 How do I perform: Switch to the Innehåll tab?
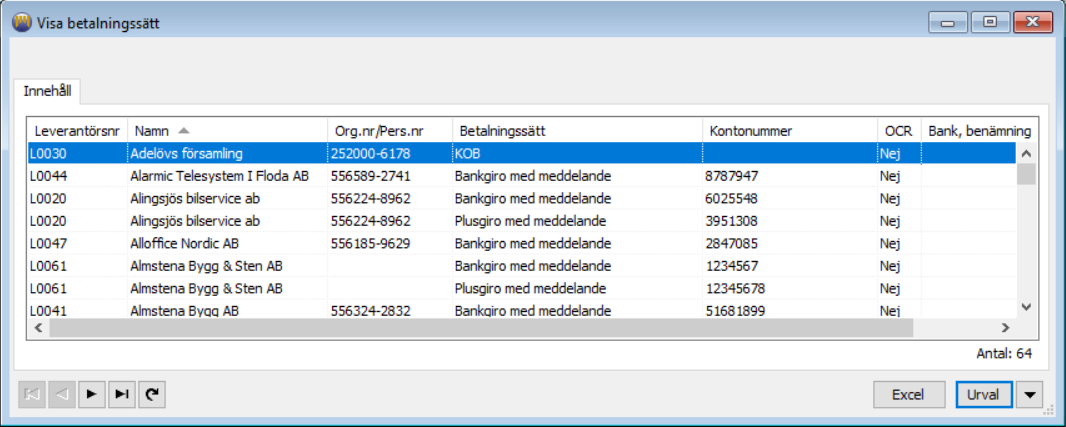pyautogui.click(x=47, y=91)
